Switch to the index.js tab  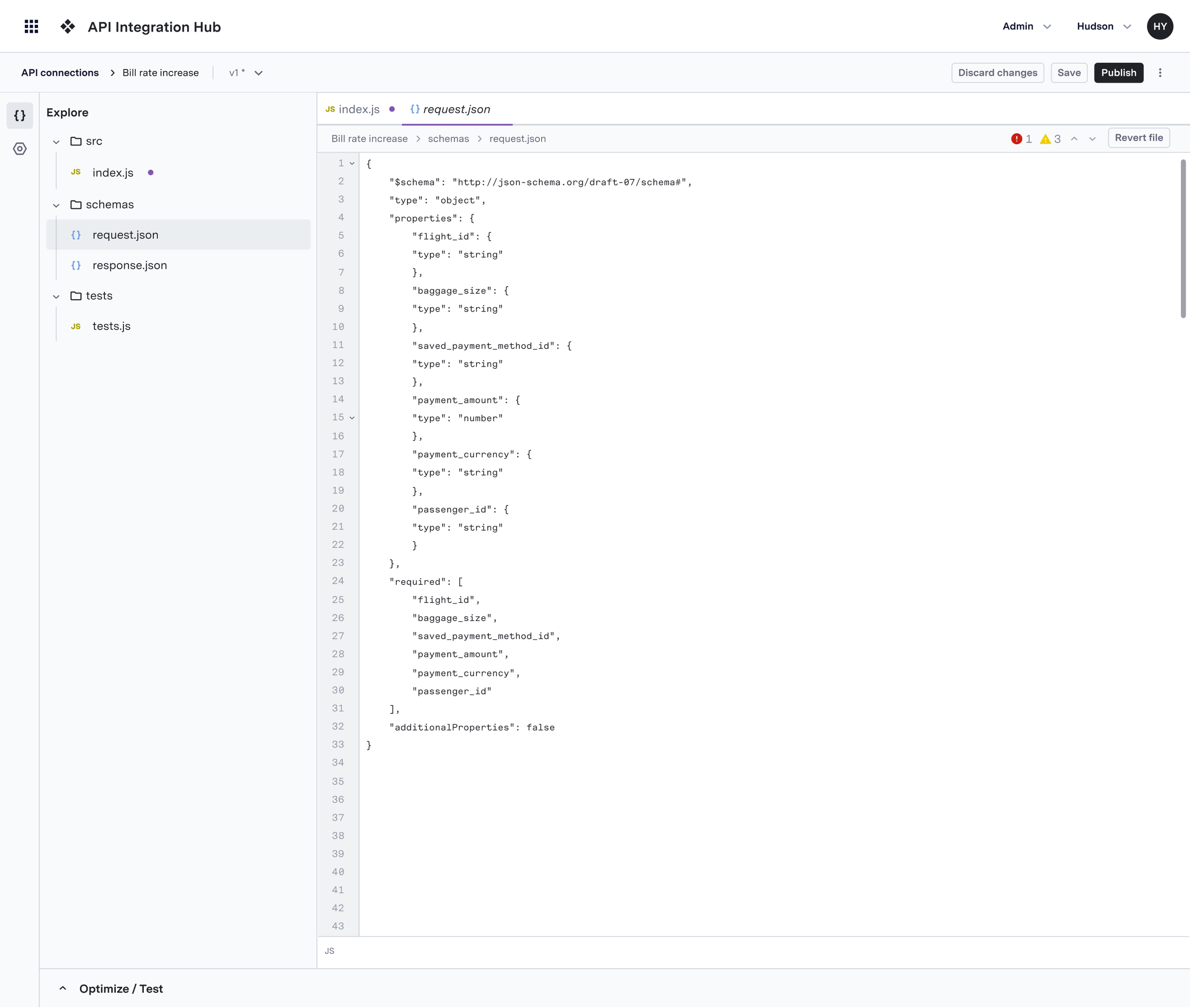pos(358,109)
